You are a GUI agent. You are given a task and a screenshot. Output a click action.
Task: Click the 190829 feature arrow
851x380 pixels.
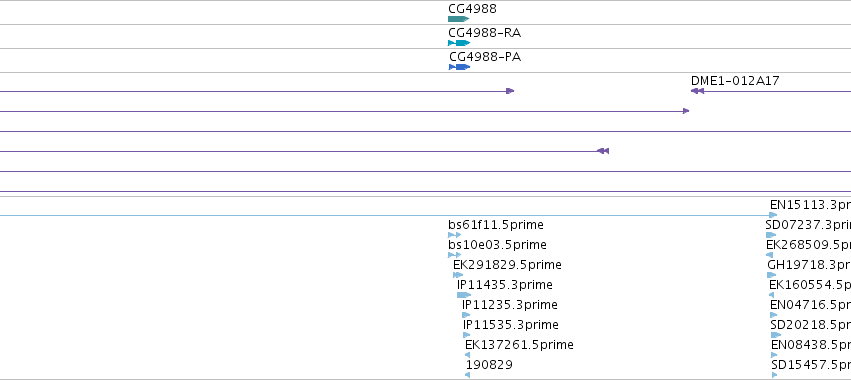pyautogui.click(x=468, y=375)
